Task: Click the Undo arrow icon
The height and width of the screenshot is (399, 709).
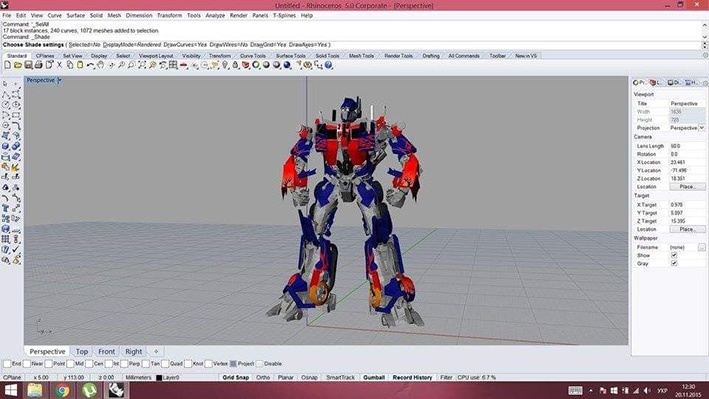Action: click(90, 65)
